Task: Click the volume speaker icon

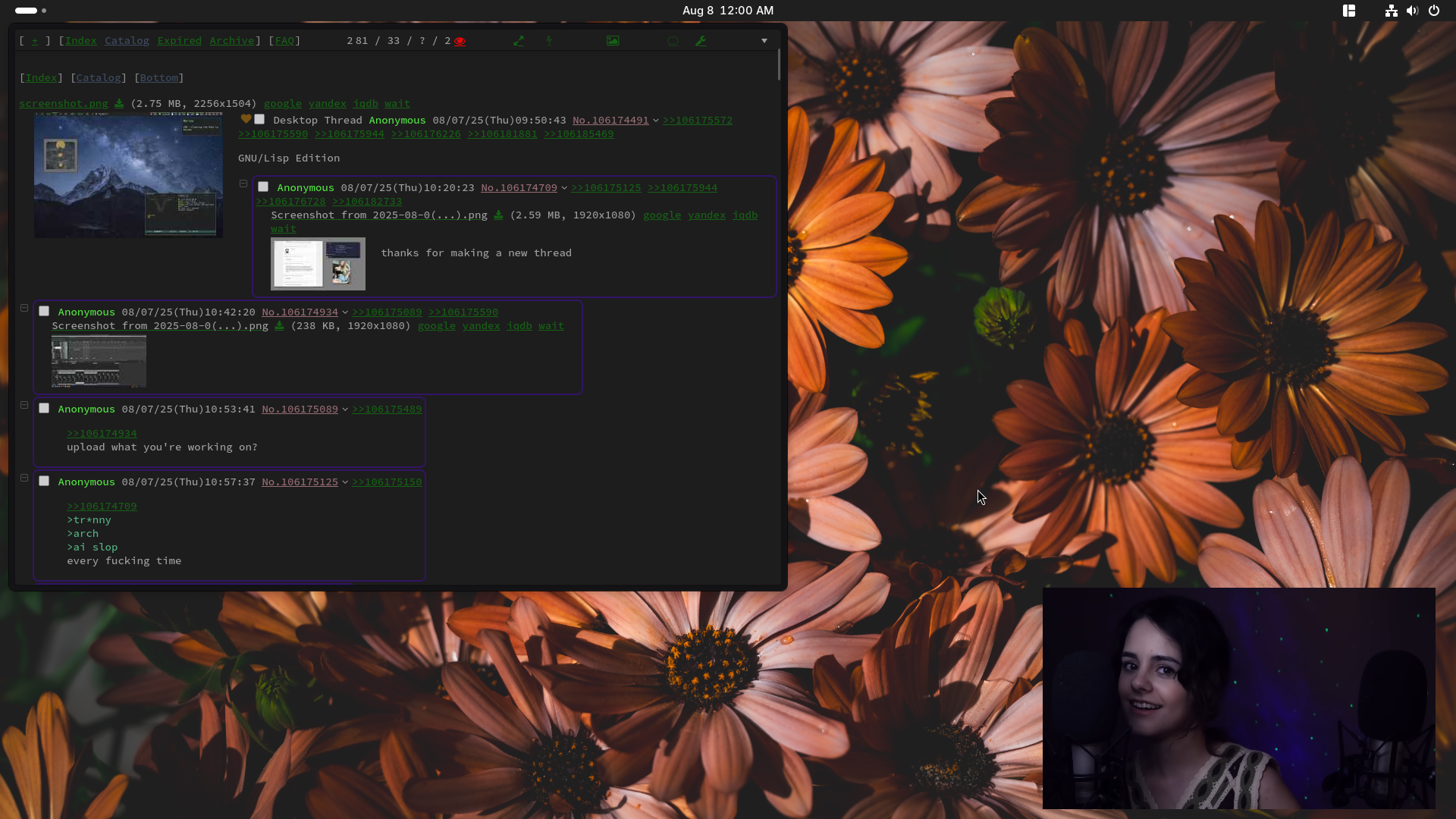Action: (x=1412, y=11)
